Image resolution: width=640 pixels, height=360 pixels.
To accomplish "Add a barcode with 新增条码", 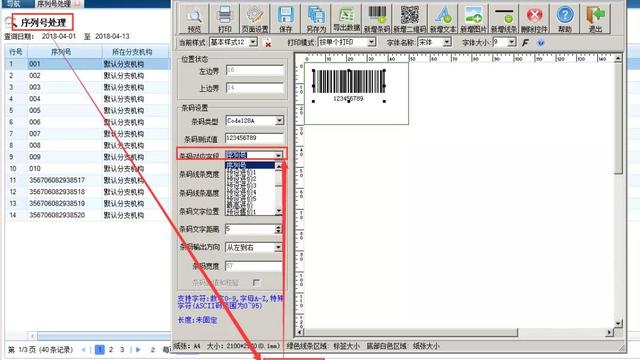I will pos(377,19).
